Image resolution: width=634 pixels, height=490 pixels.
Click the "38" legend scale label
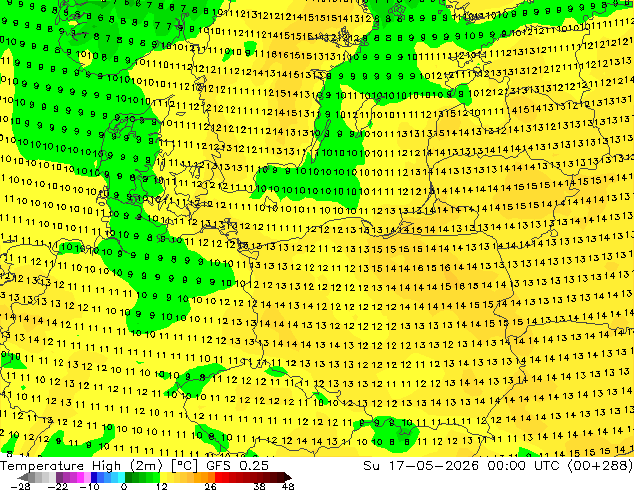(x=260, y=486)
